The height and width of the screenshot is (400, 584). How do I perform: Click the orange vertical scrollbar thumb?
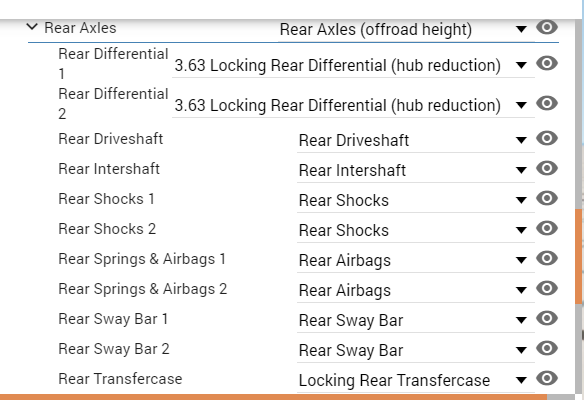[x=579, y=257]
